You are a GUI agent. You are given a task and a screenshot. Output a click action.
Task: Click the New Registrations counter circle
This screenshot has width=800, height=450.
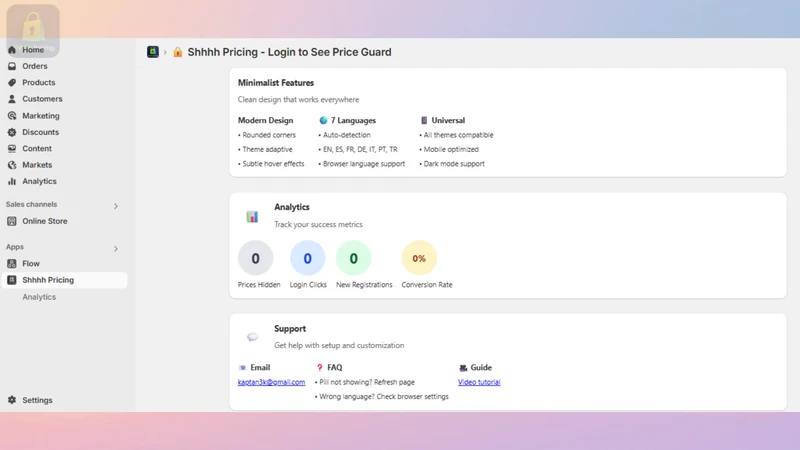tap(354, 258)
